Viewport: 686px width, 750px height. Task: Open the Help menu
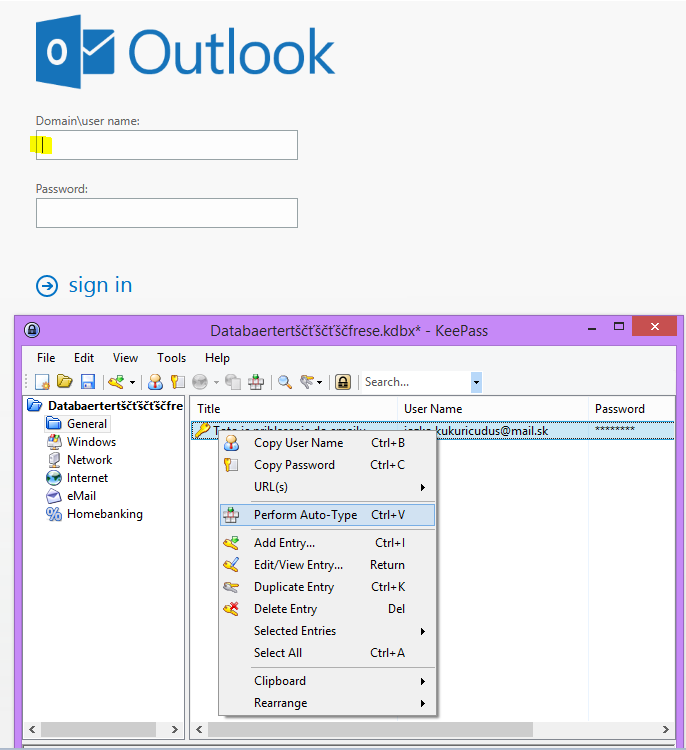click(x=217, y=358)
